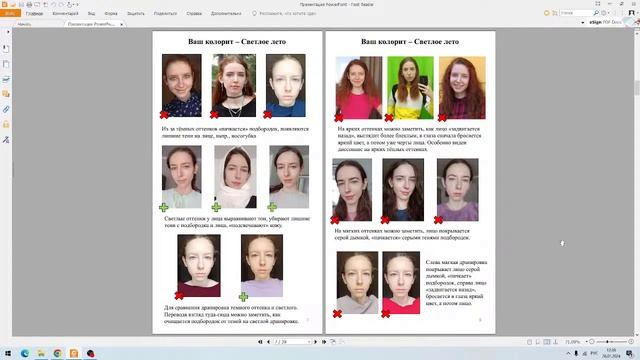Select facing pages view mode icon
Viewport: 640px width, 360px height.
pos(547,342)
